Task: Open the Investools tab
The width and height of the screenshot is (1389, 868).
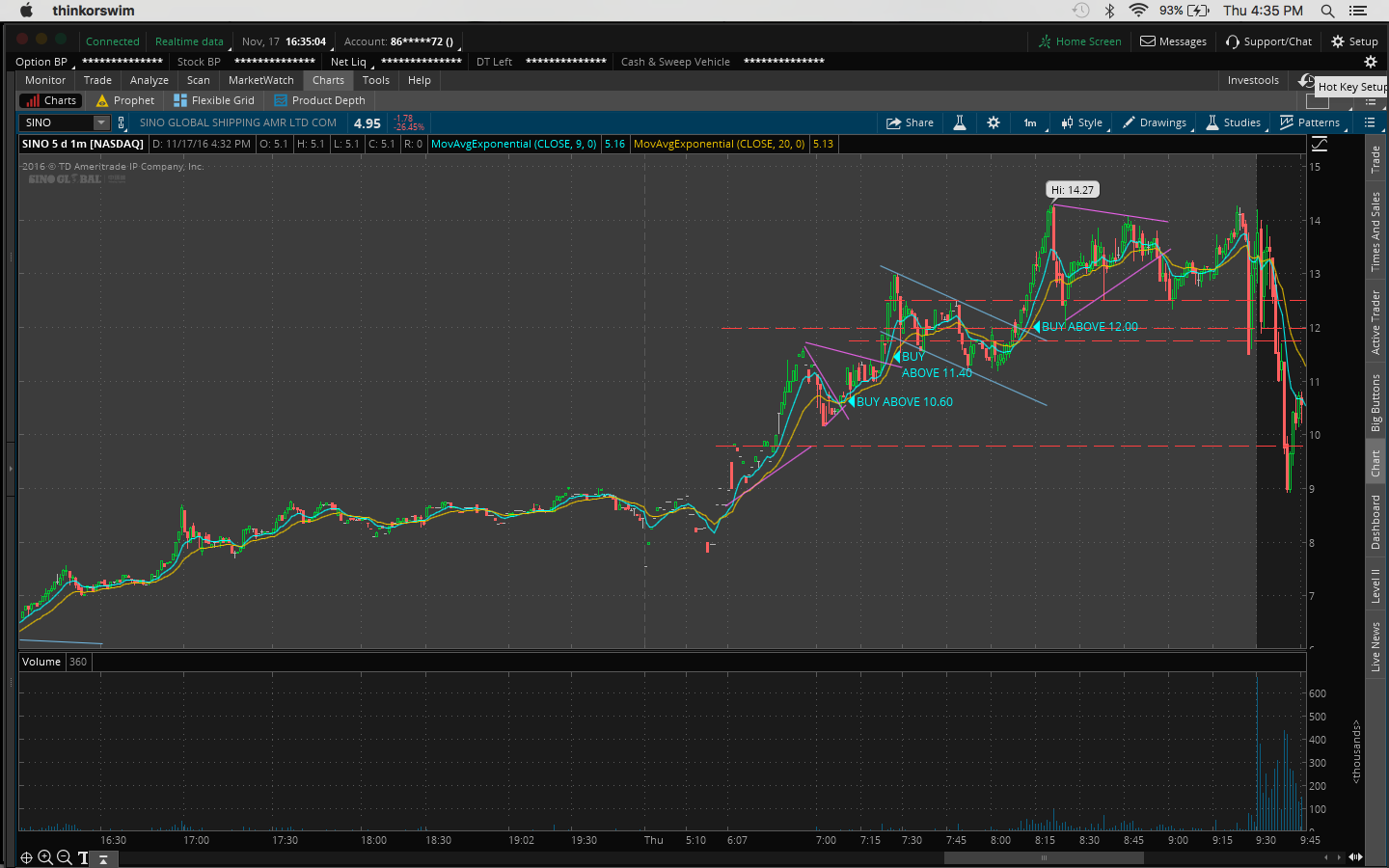Action: tap(1253, 80)
